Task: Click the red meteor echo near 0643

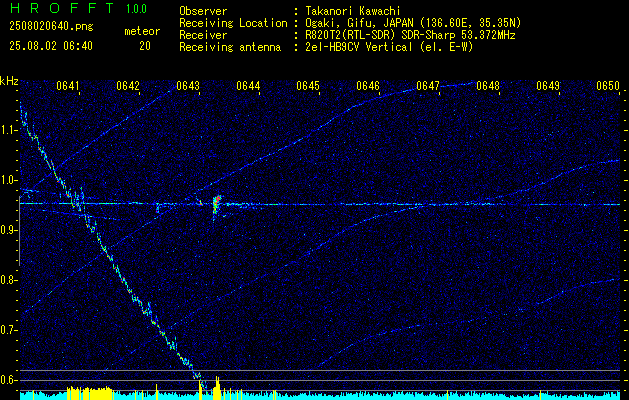Action: [217, 204]
